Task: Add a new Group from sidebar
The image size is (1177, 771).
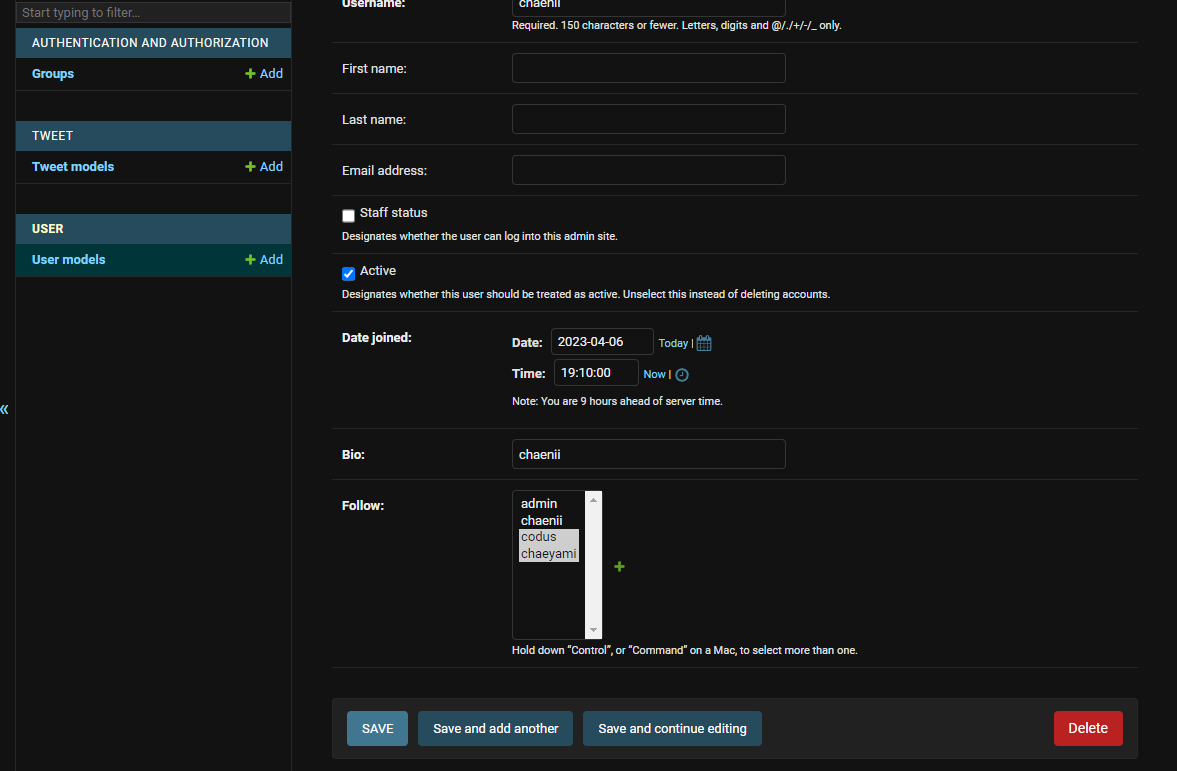Action: tap(263, 74)
